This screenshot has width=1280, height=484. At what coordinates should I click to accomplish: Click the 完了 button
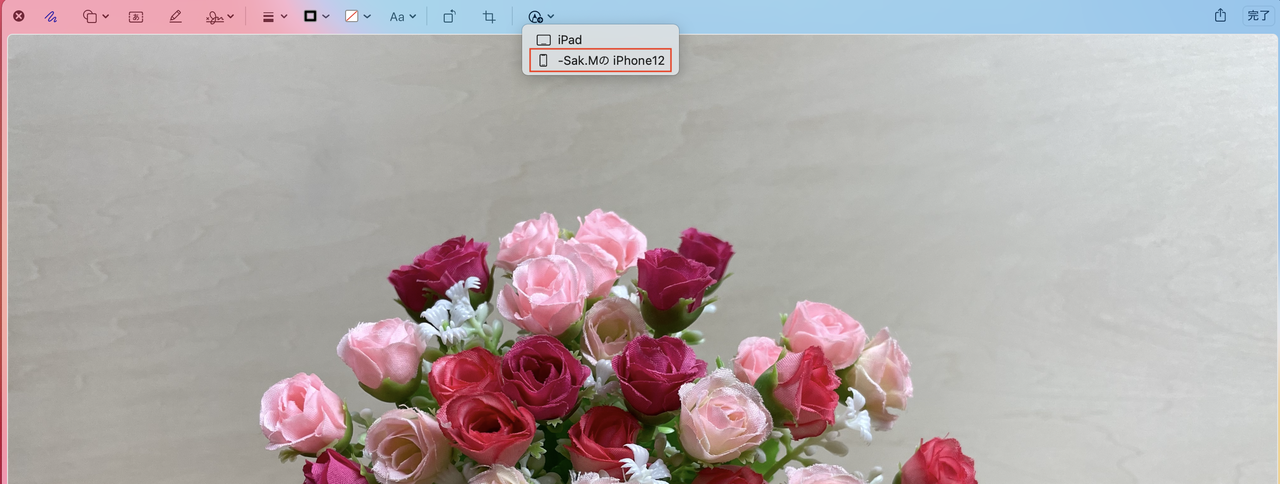1258,16
